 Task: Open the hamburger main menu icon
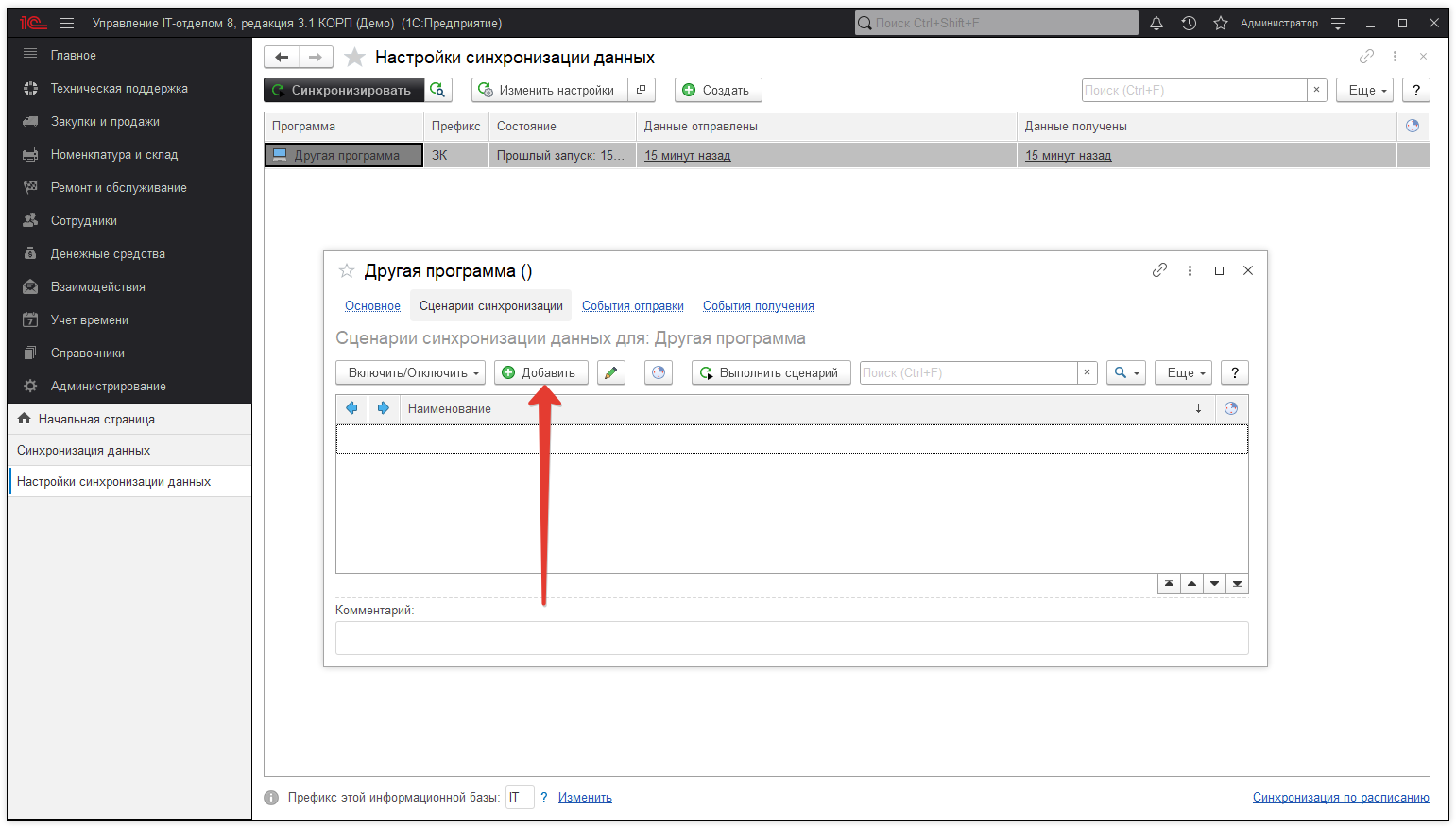[x=67, y=23]
